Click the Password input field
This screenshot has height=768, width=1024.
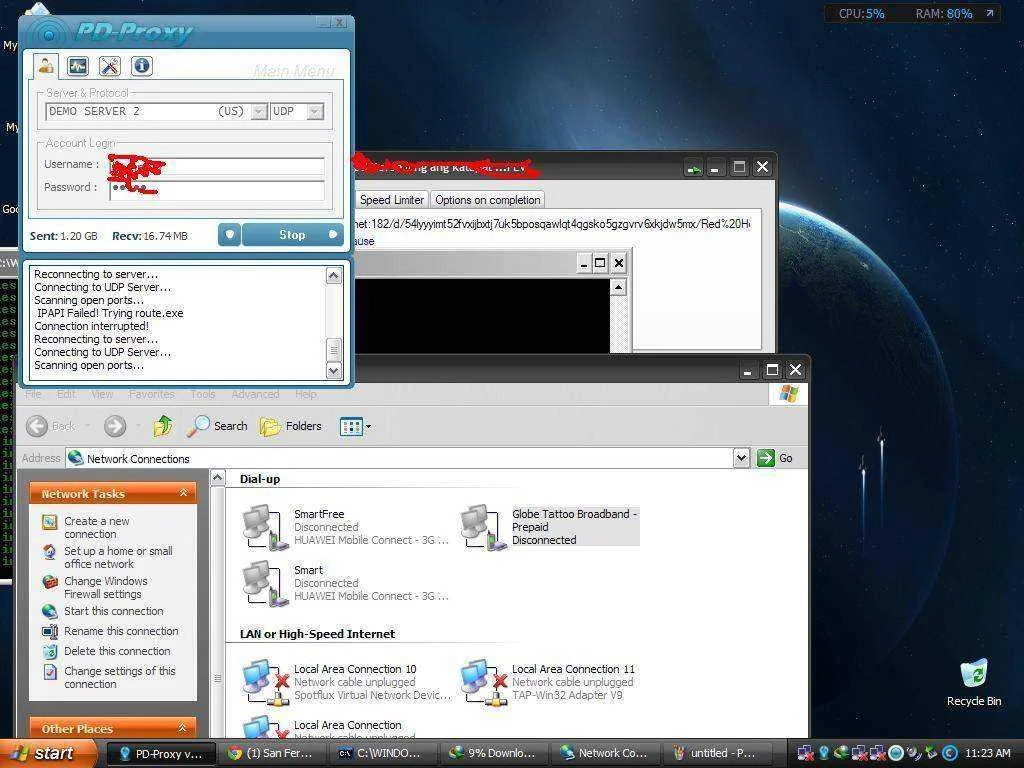[217, 189]
